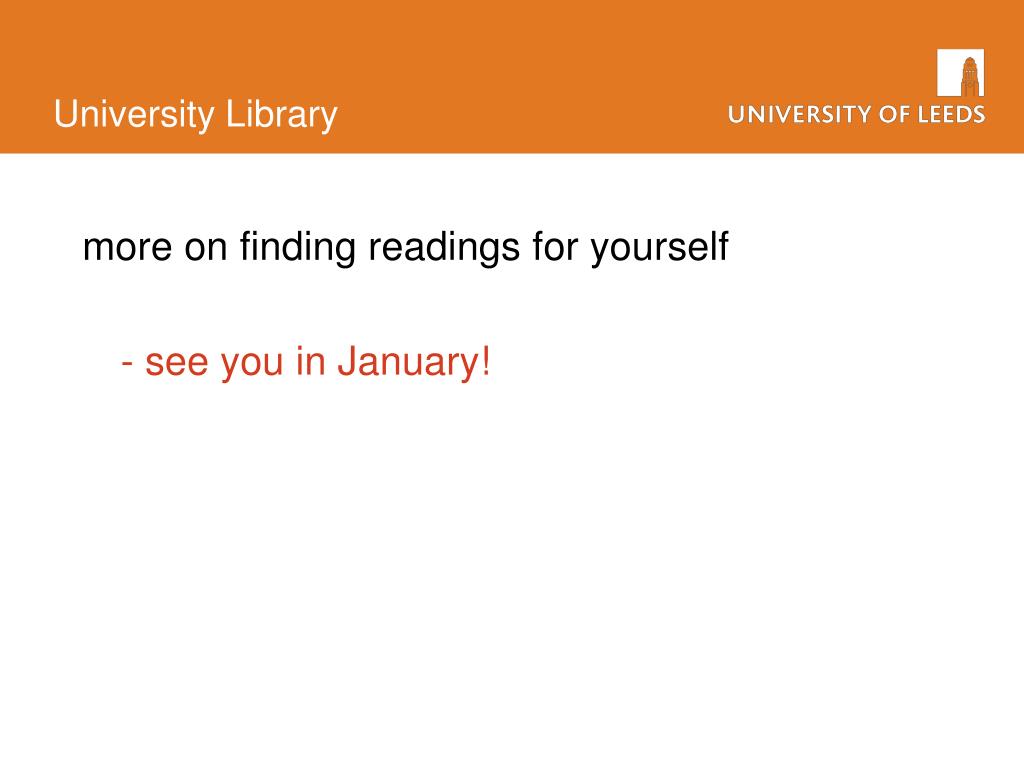Click the word "UNIVERSITY" in the Leeds wordmark
This screenshot has height=768, width=1024.
[x=800, y=114]
